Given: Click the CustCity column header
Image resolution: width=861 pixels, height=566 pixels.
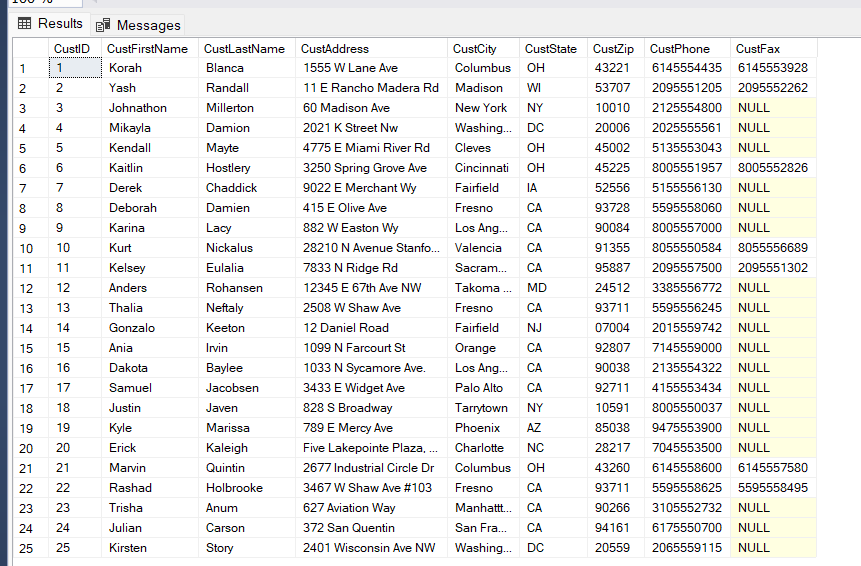Looking at the screenshot, I should point(483,48).
